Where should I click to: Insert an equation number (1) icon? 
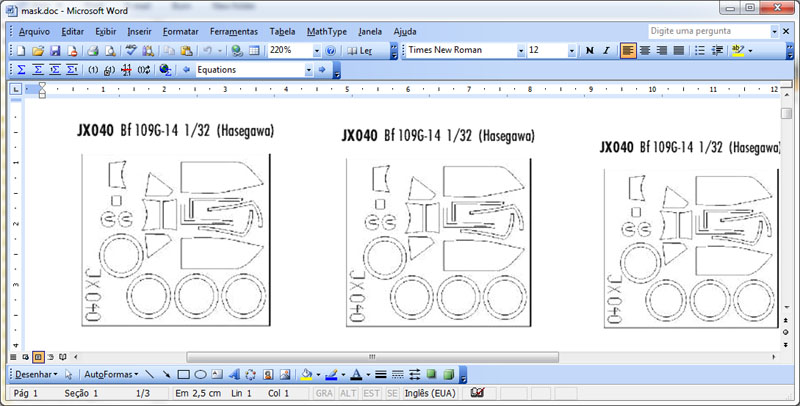click(93, 70)
